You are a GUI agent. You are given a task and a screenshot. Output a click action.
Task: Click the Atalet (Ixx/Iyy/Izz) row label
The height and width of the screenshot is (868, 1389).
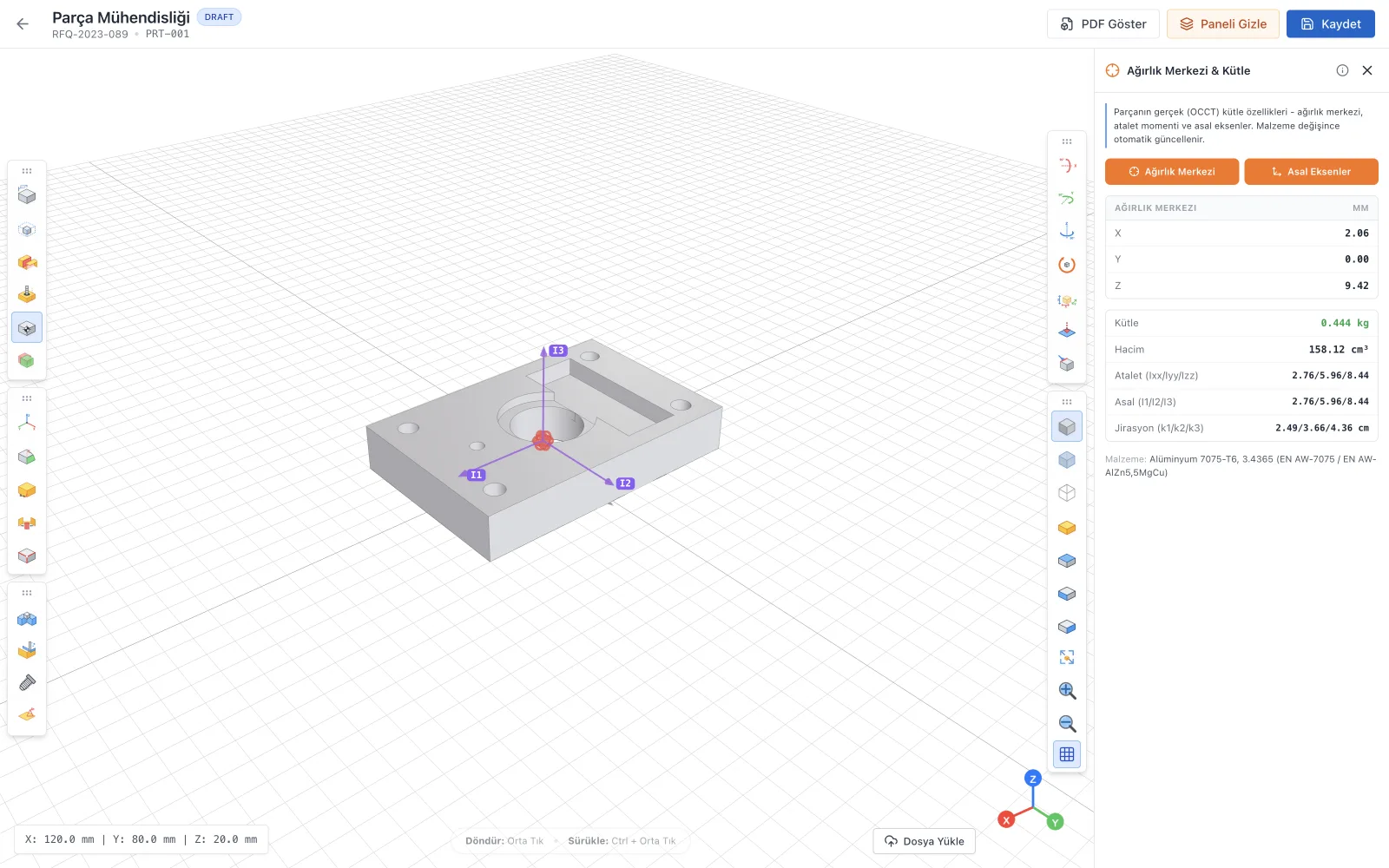pos(1156,376)
